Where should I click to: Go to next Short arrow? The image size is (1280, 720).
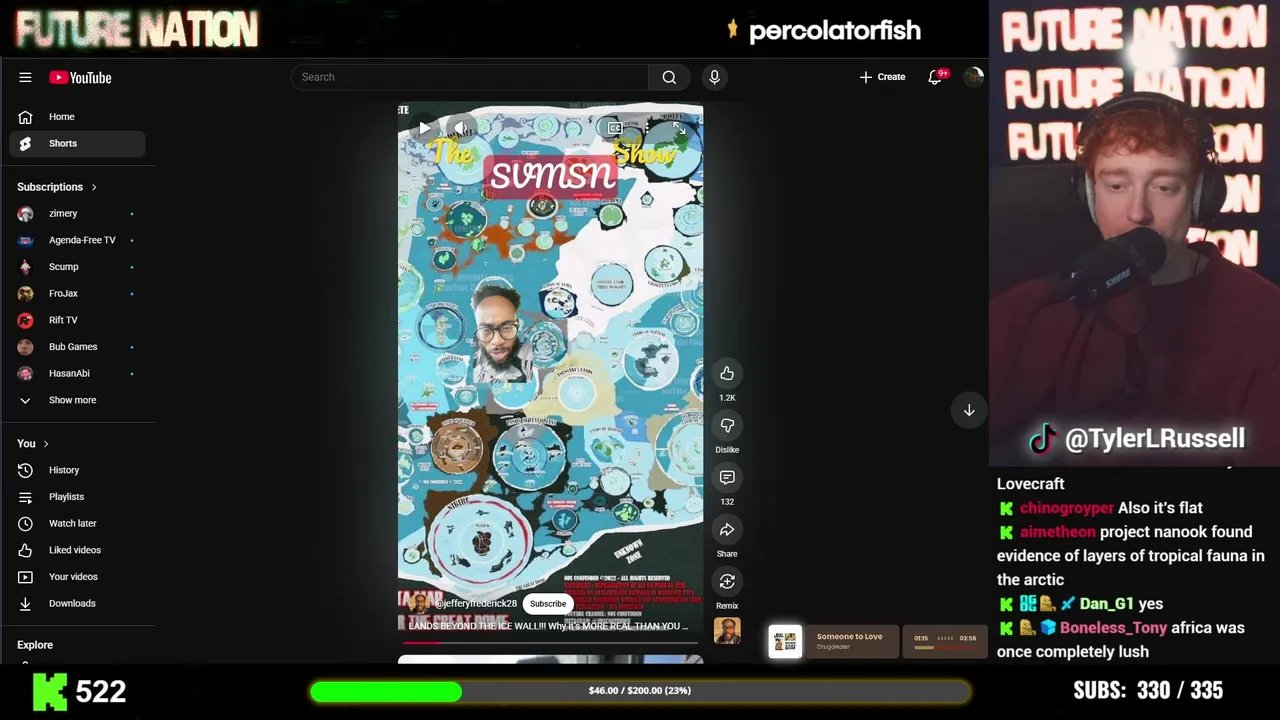click(969, 410)
